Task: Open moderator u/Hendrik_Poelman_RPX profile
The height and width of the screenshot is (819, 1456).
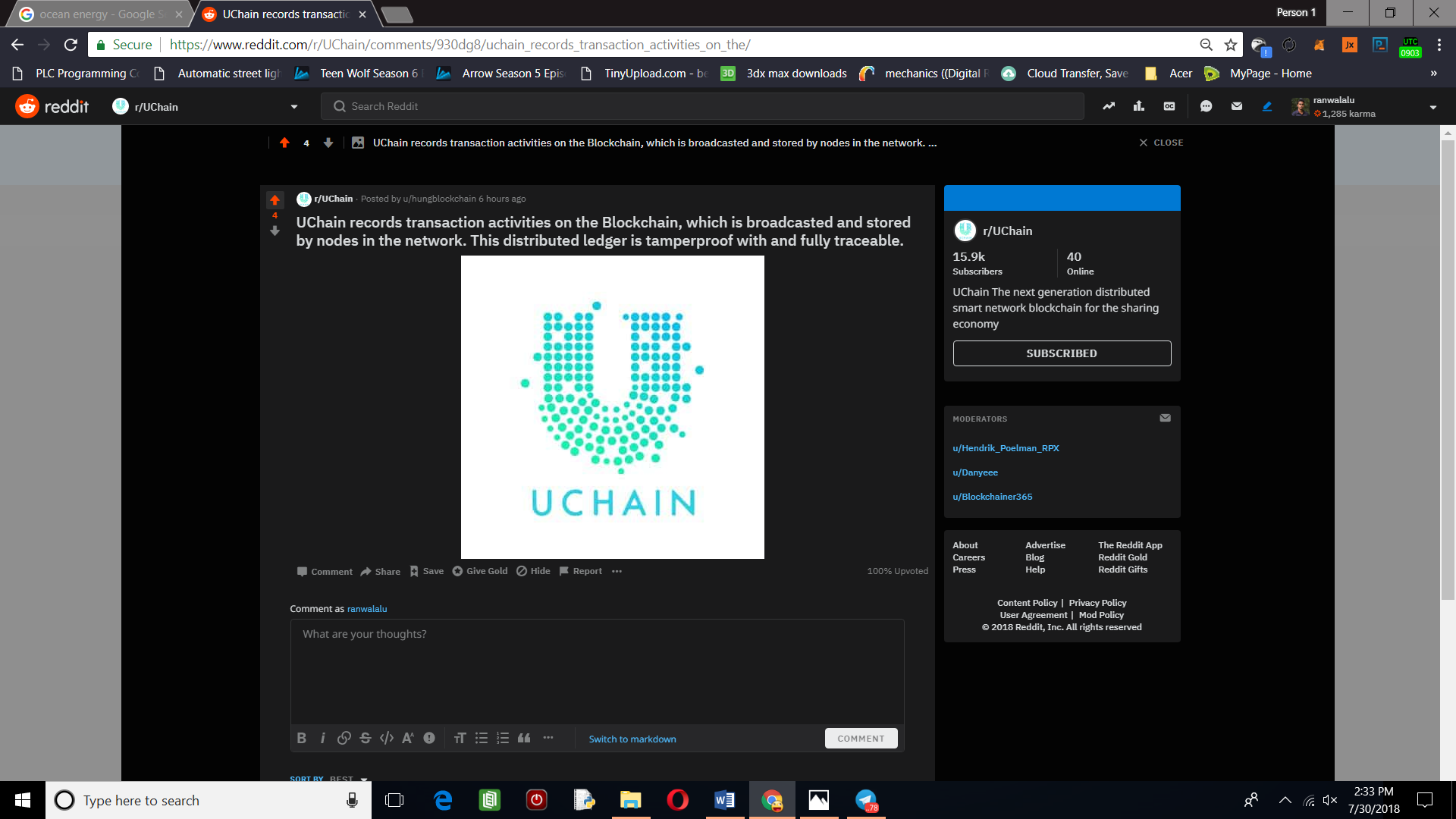Action: pyautogui.click(x=1006, y=448)
